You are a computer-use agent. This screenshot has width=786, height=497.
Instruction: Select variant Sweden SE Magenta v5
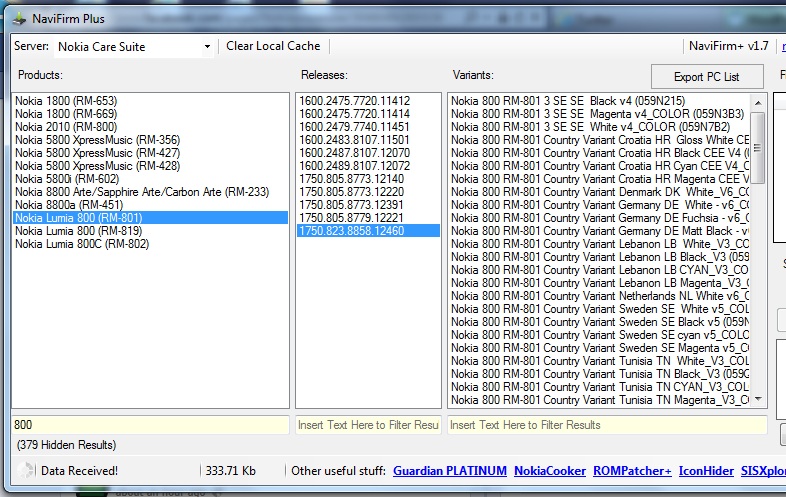[x=600, y=349]
